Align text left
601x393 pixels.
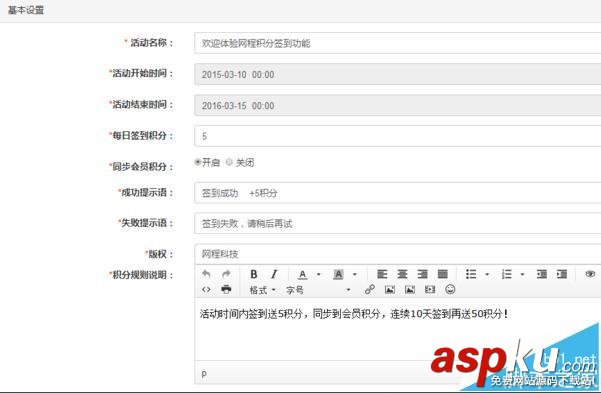[x=382, y=274]
